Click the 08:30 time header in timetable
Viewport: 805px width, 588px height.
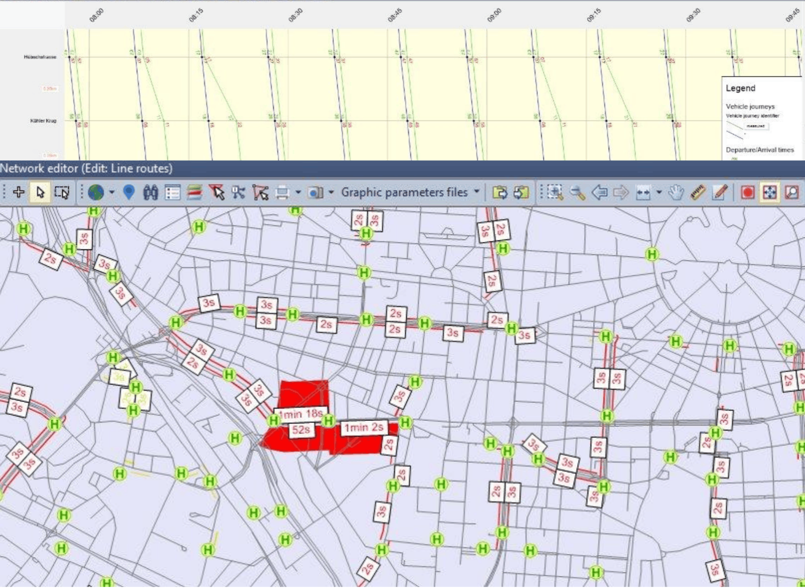[295, 15]
